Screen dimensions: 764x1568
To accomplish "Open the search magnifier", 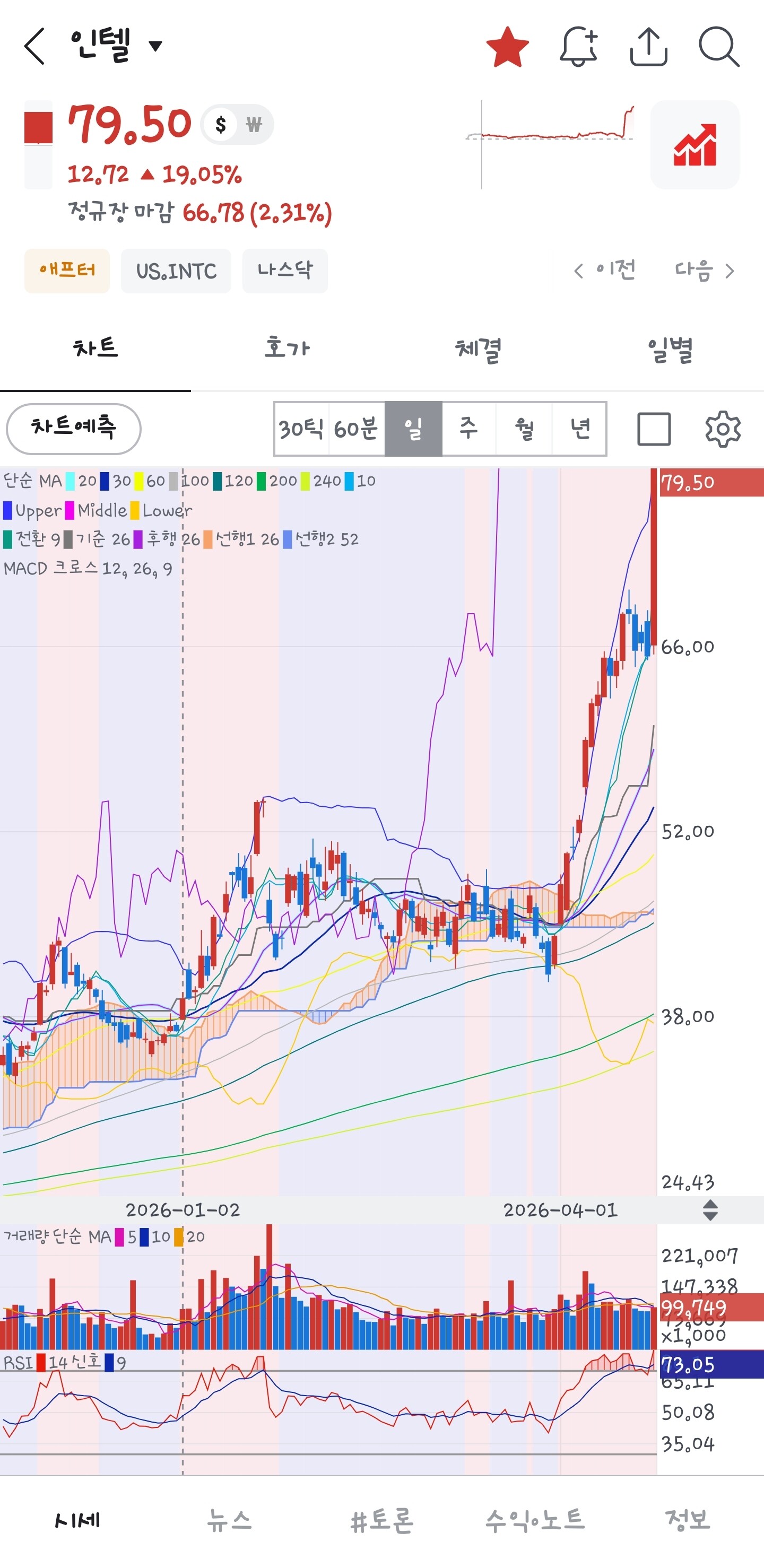I will click(x=719, y=46).
